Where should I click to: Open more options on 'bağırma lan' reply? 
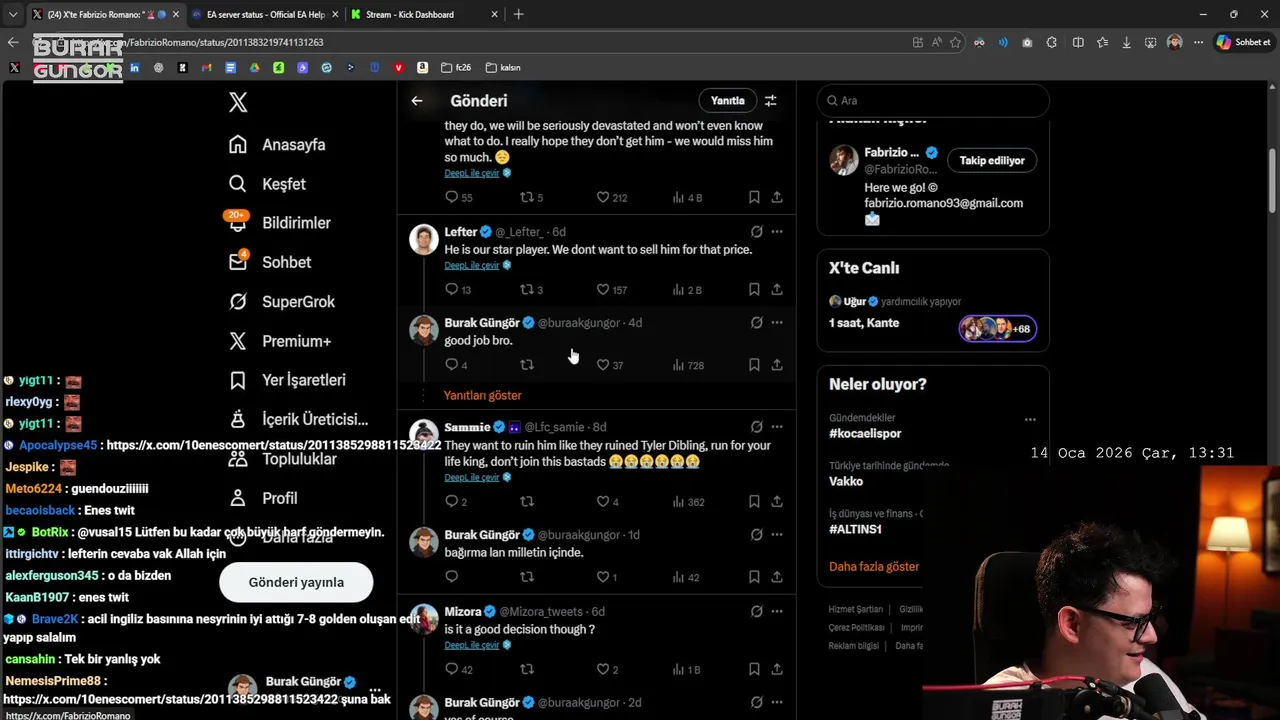pos(777,535)
